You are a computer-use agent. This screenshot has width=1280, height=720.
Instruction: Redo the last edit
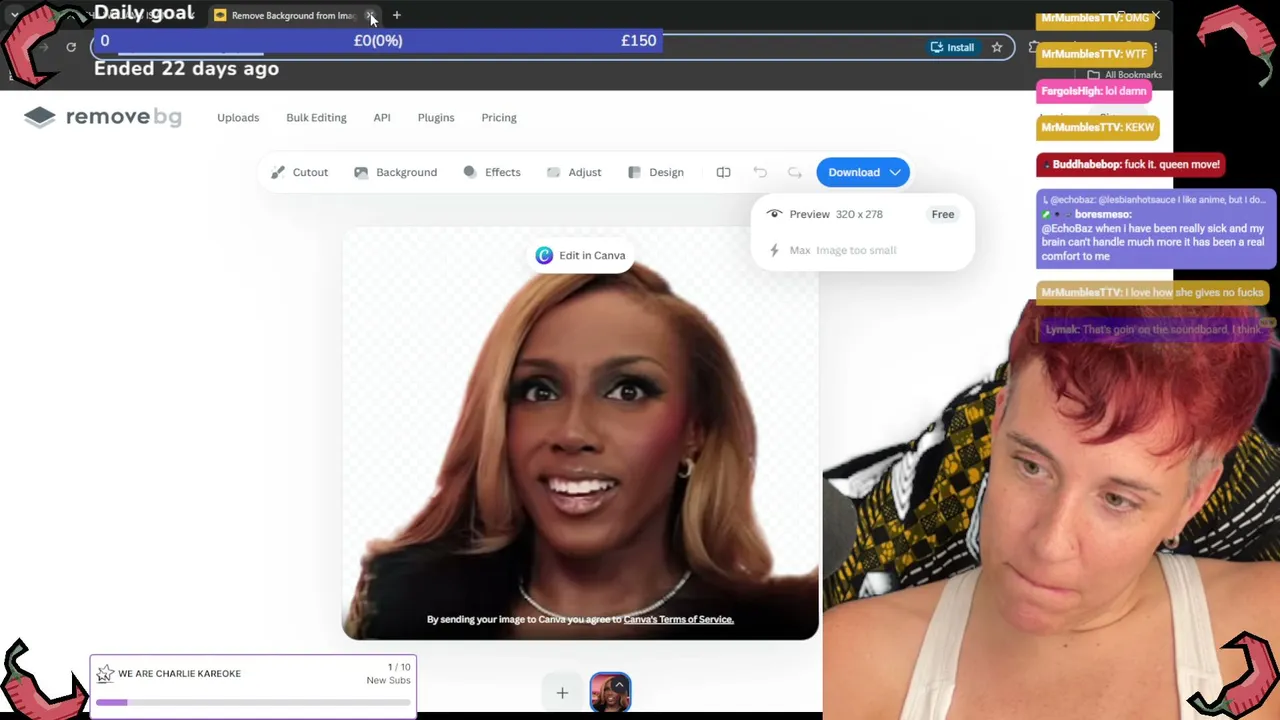coord(795,172)
